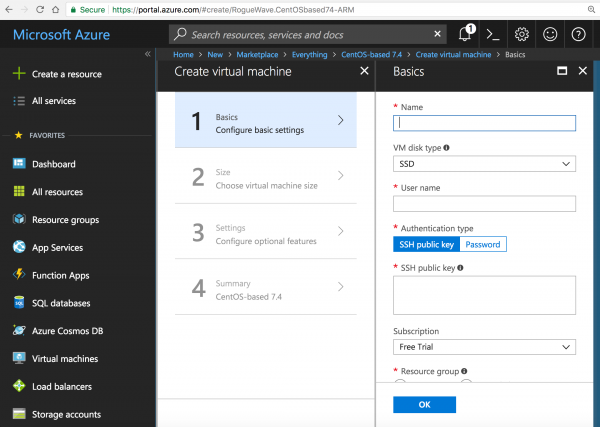Select step 2 Size in wizard
This screenshot has height=427, width=600.
tap(265, 178)
